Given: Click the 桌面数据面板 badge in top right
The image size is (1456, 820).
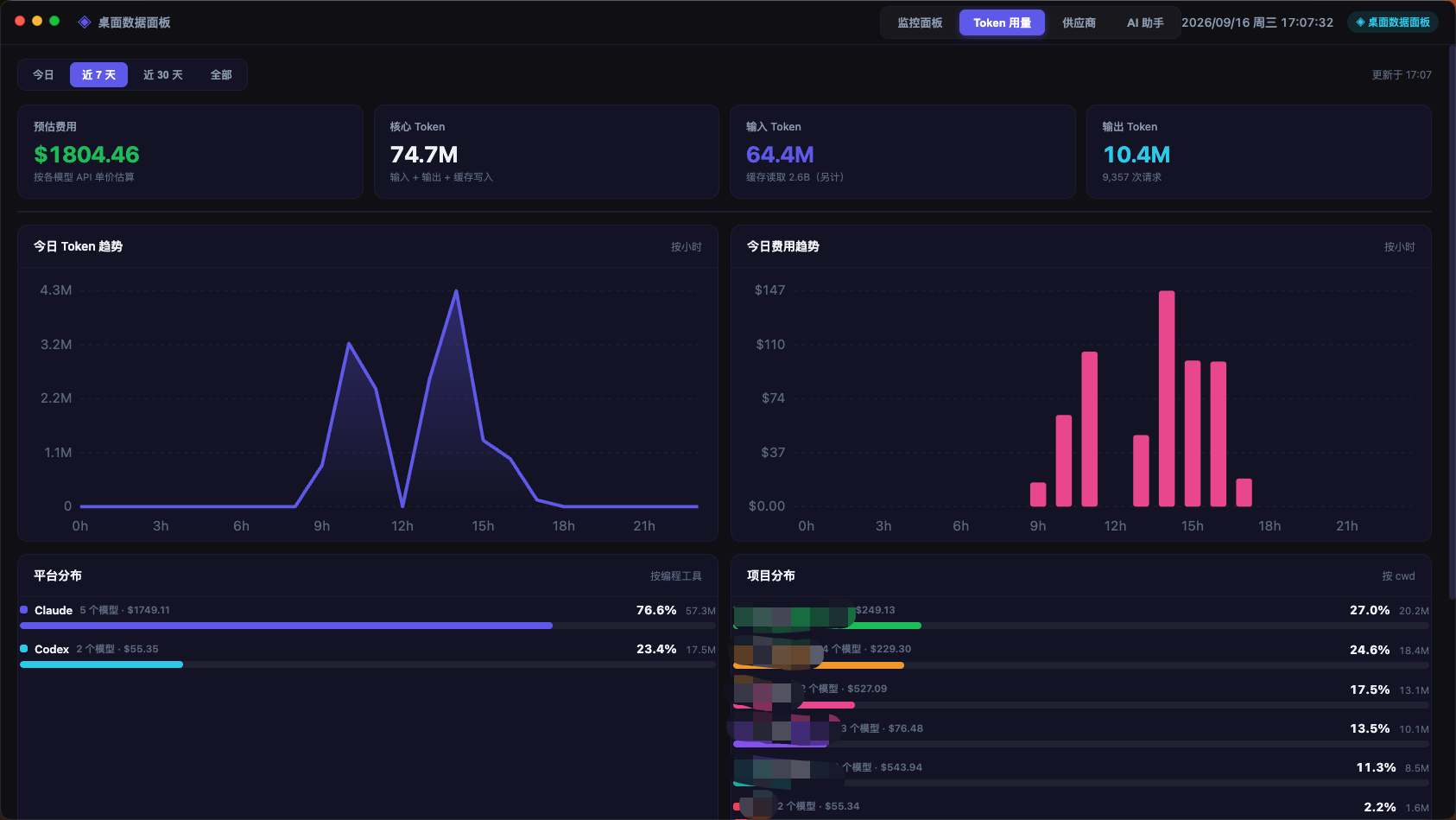Looking at the screenshot, I should [x=1392, y=22].
